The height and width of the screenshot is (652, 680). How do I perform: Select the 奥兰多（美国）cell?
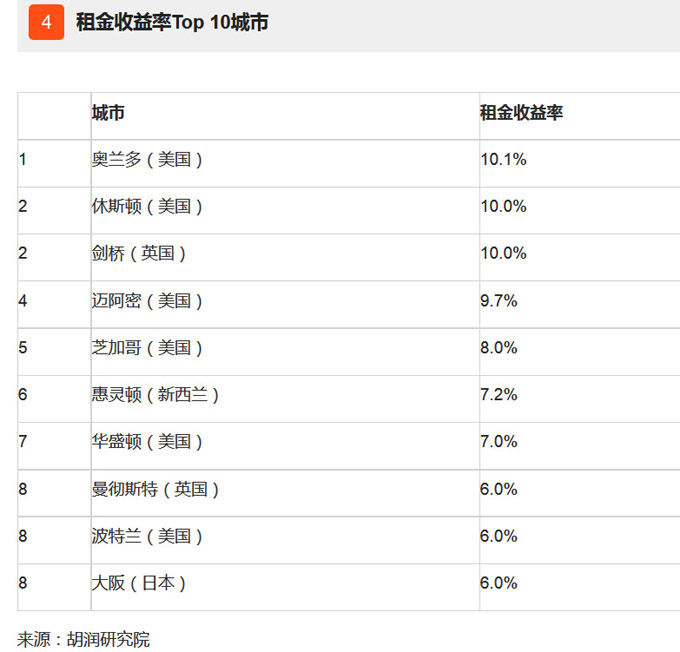point(147,159)
